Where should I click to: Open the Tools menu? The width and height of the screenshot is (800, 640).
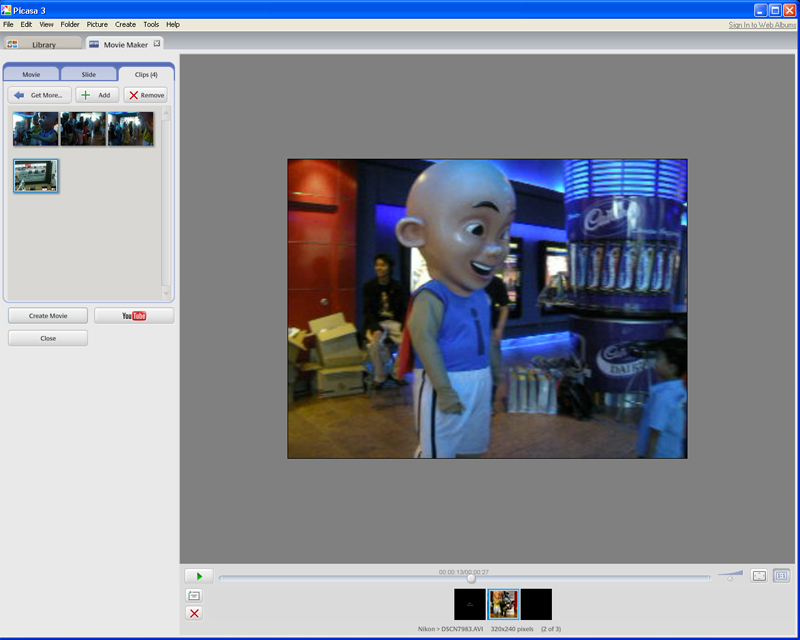151,24
